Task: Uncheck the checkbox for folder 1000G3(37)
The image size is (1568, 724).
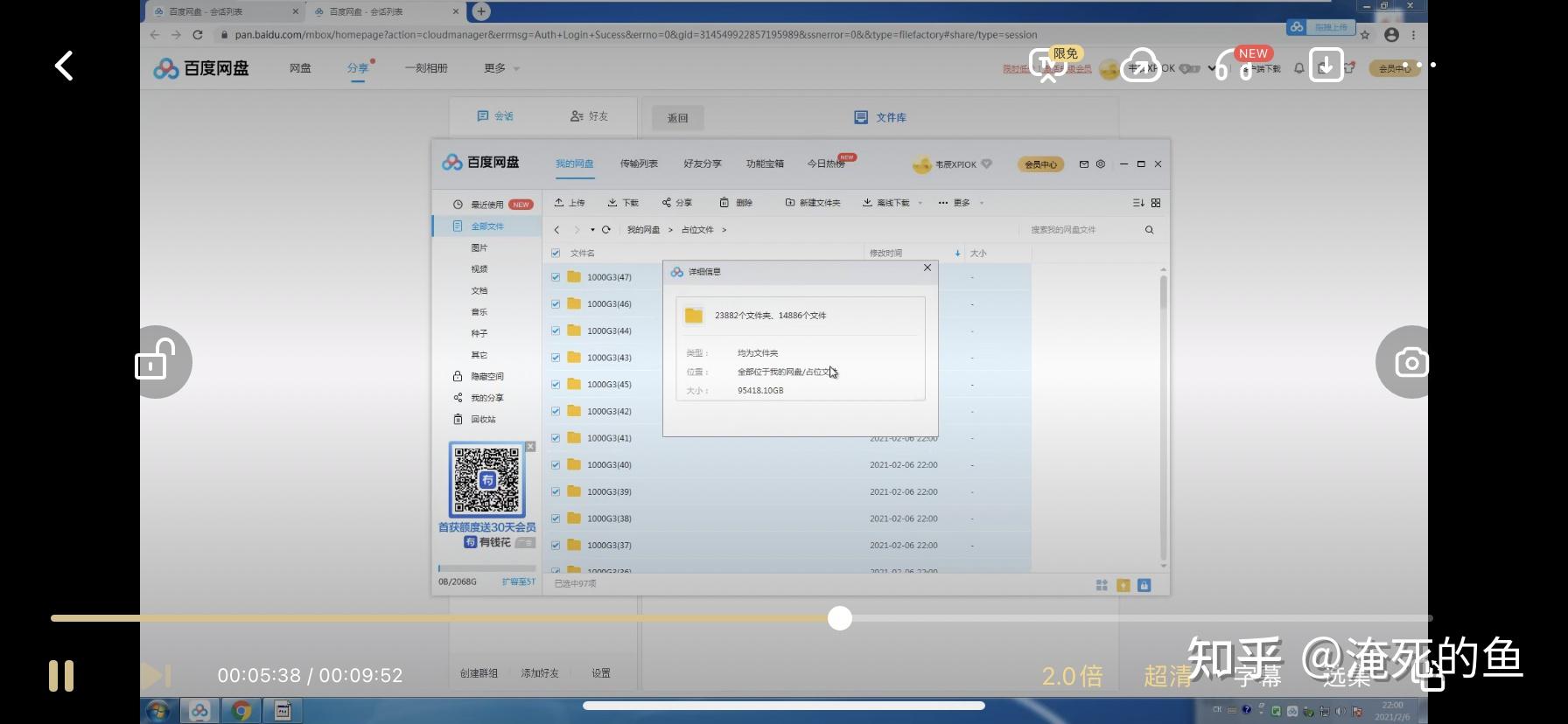Action: pyautogui.click(x=556, y=546)
